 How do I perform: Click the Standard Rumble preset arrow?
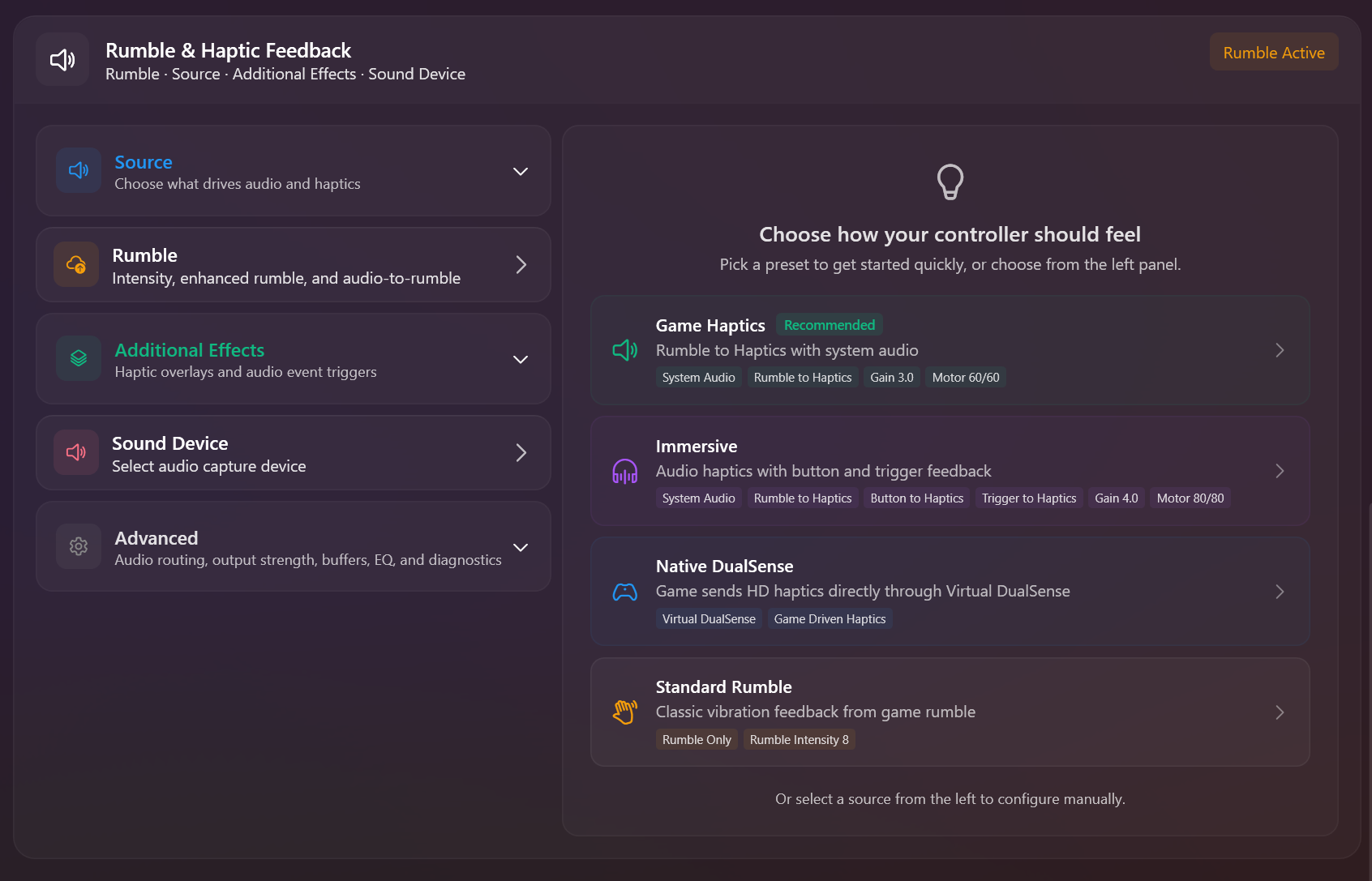coord(1279,712)
